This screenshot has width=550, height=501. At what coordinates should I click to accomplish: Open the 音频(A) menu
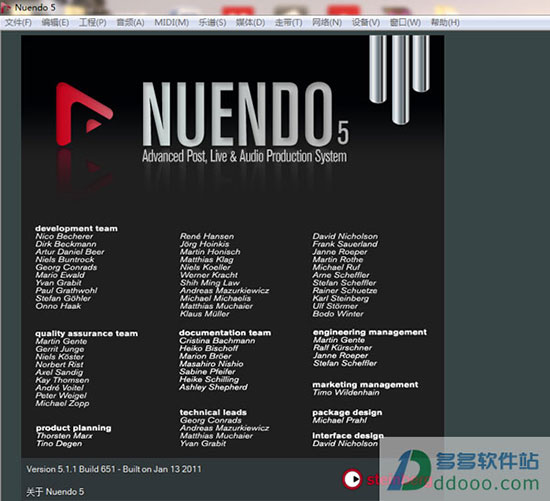pyautogui.click(x=130, y=22)
